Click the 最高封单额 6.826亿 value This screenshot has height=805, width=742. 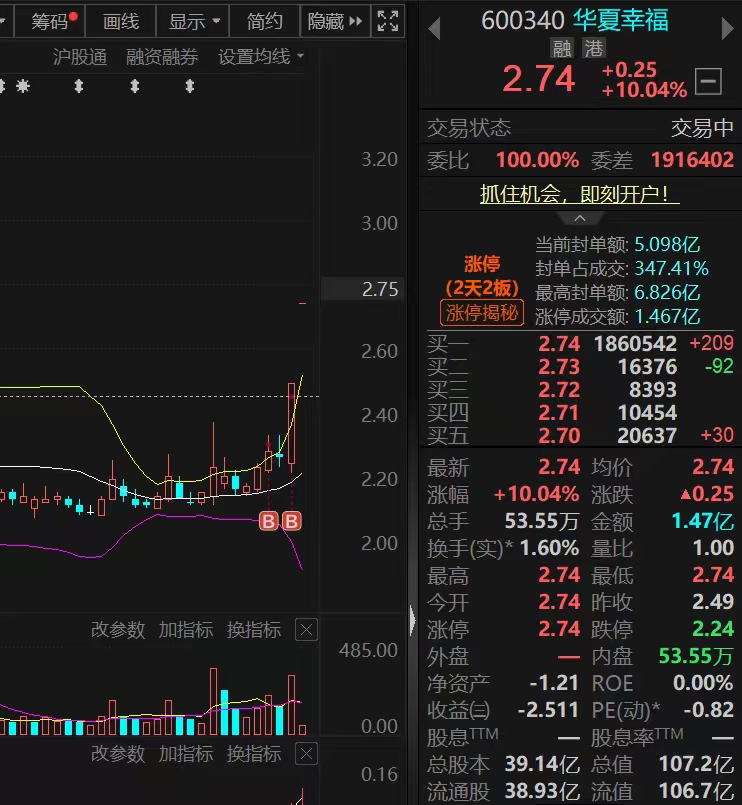click(667, 292)
